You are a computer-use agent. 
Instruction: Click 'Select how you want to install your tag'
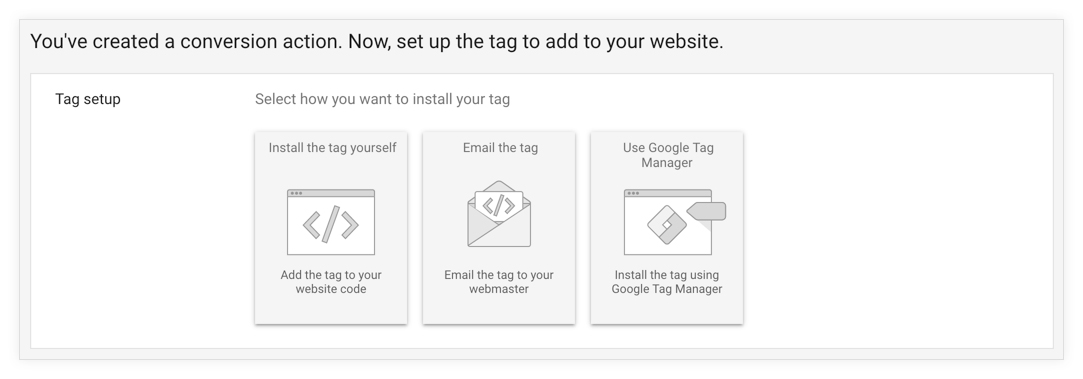[382, 99]
